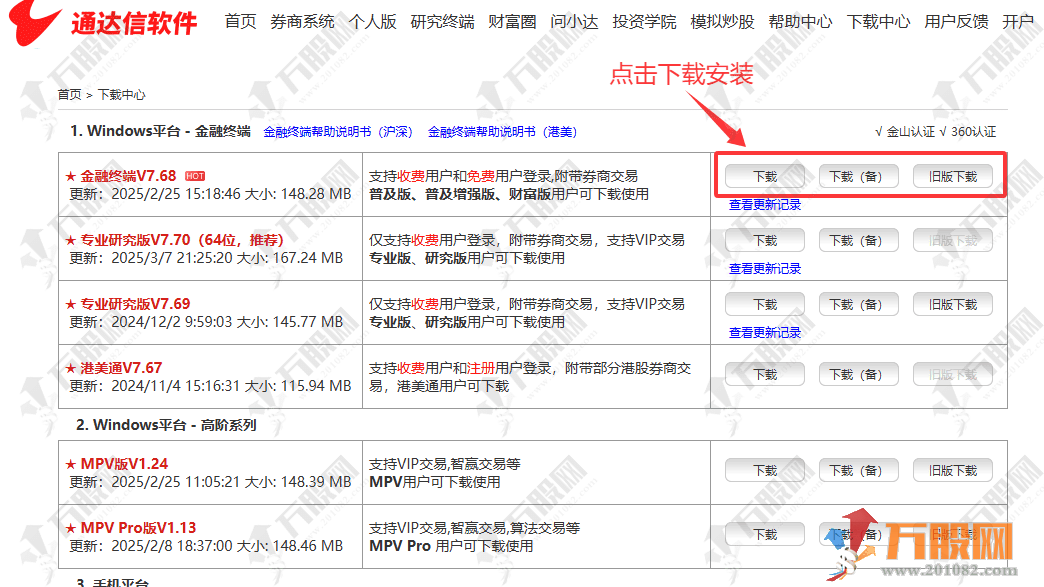Click the 下载中心 breadcrumb text
Screen dimensions: 1044x587
tap(122, 95)
